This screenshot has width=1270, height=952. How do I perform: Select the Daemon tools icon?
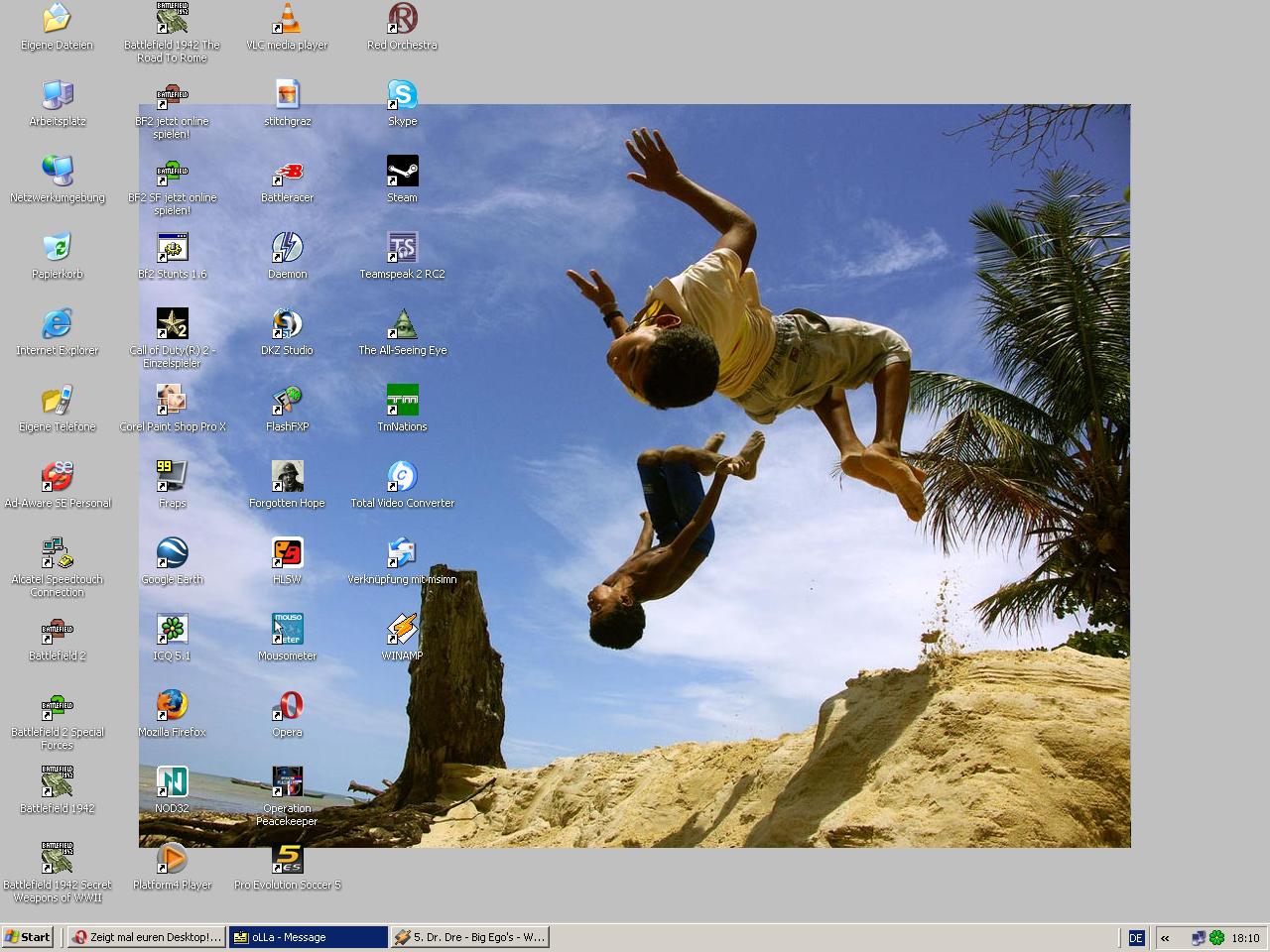(x=288, y=247)
